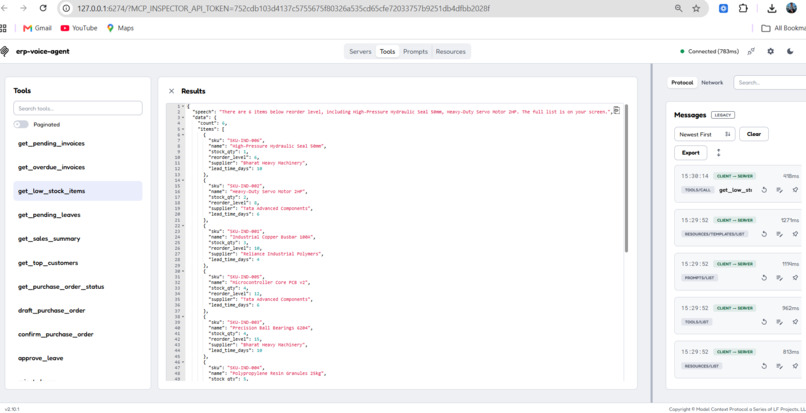
Task: Replay the tools/list message
Action: 764,322
